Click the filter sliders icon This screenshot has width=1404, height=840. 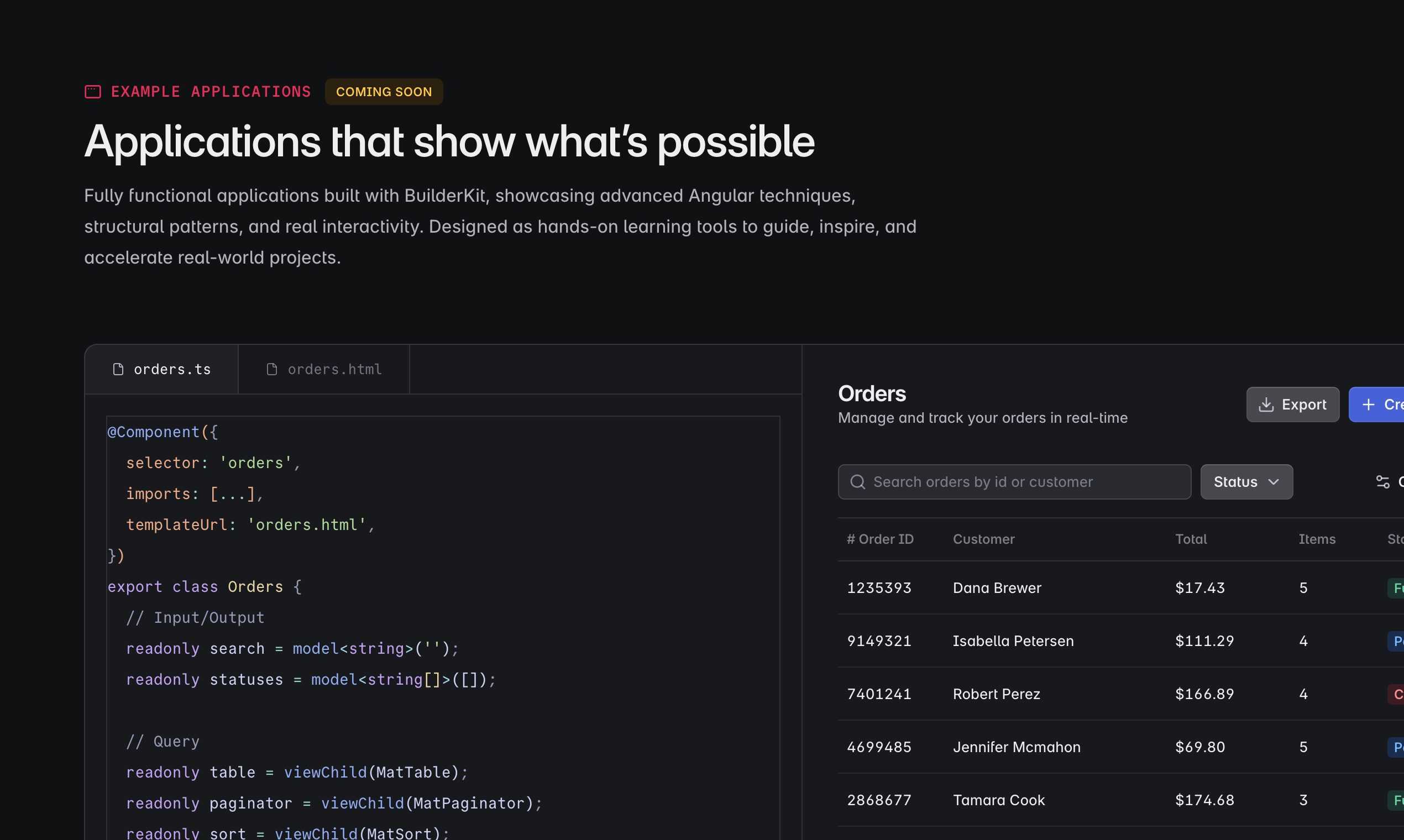(1382, 482)
